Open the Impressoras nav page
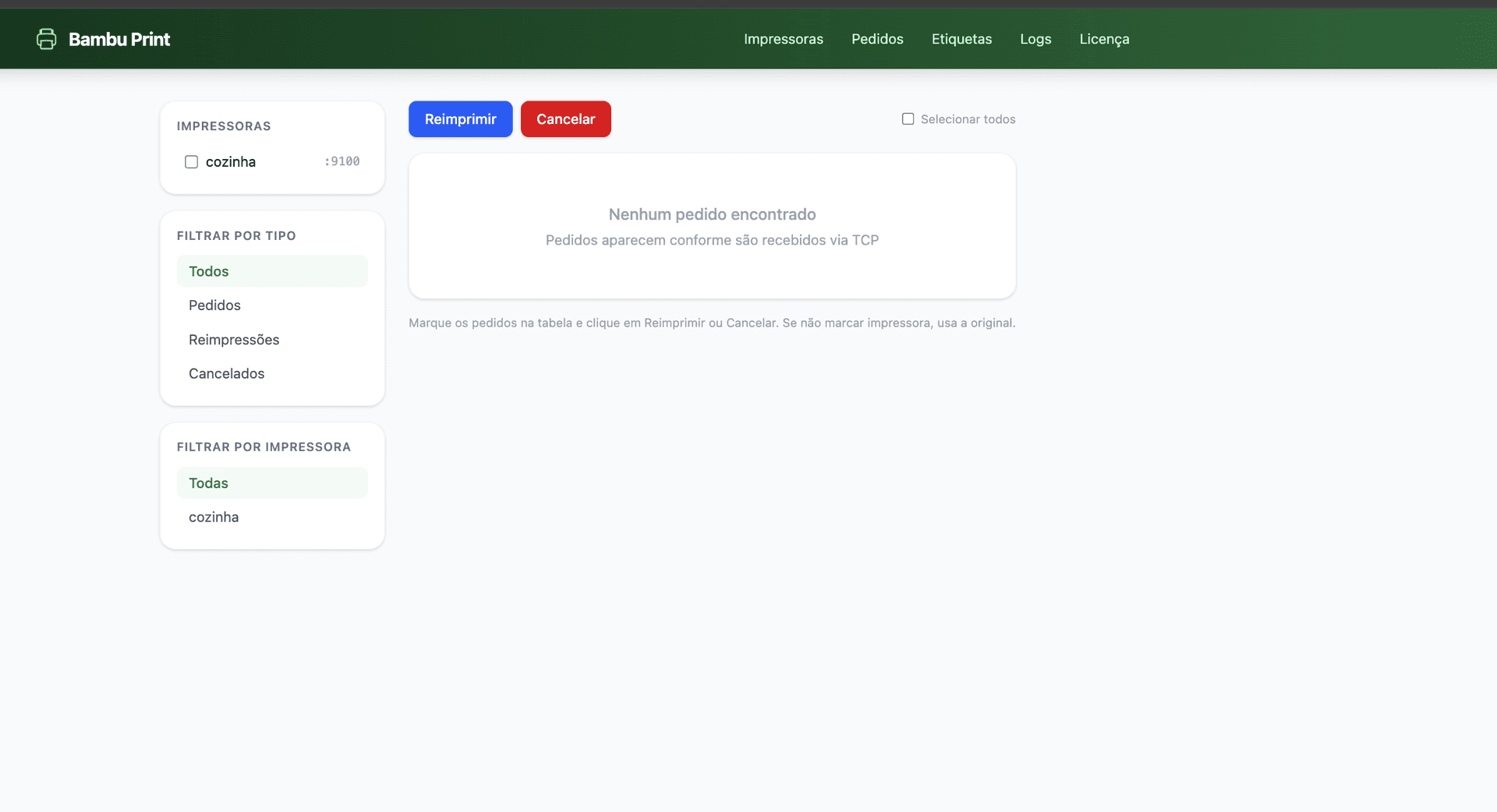This screenshot has width=1497, height=812. pyautogui.click(x=784, y=39)
